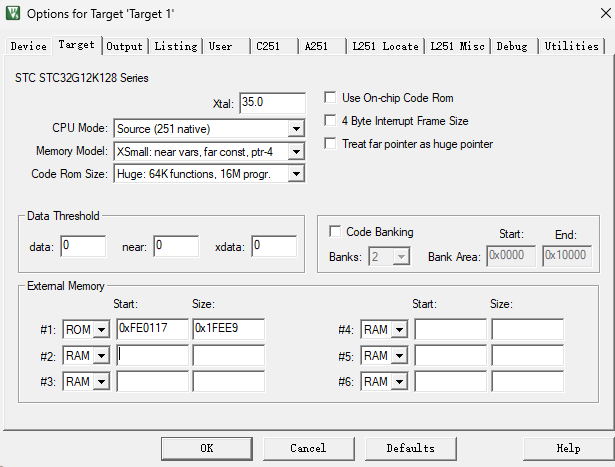Click the Xtal frequency input field
The height and width of the screenshot is (467, 615).
(x=272, y=103)
